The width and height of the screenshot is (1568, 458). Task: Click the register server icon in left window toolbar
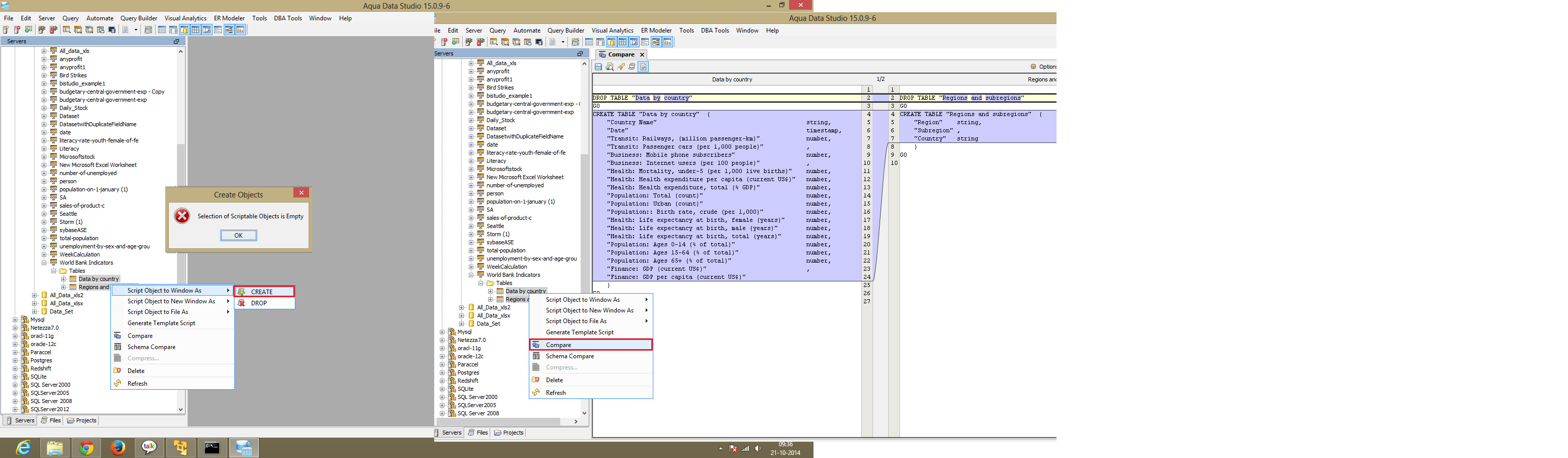coord(6,30)
